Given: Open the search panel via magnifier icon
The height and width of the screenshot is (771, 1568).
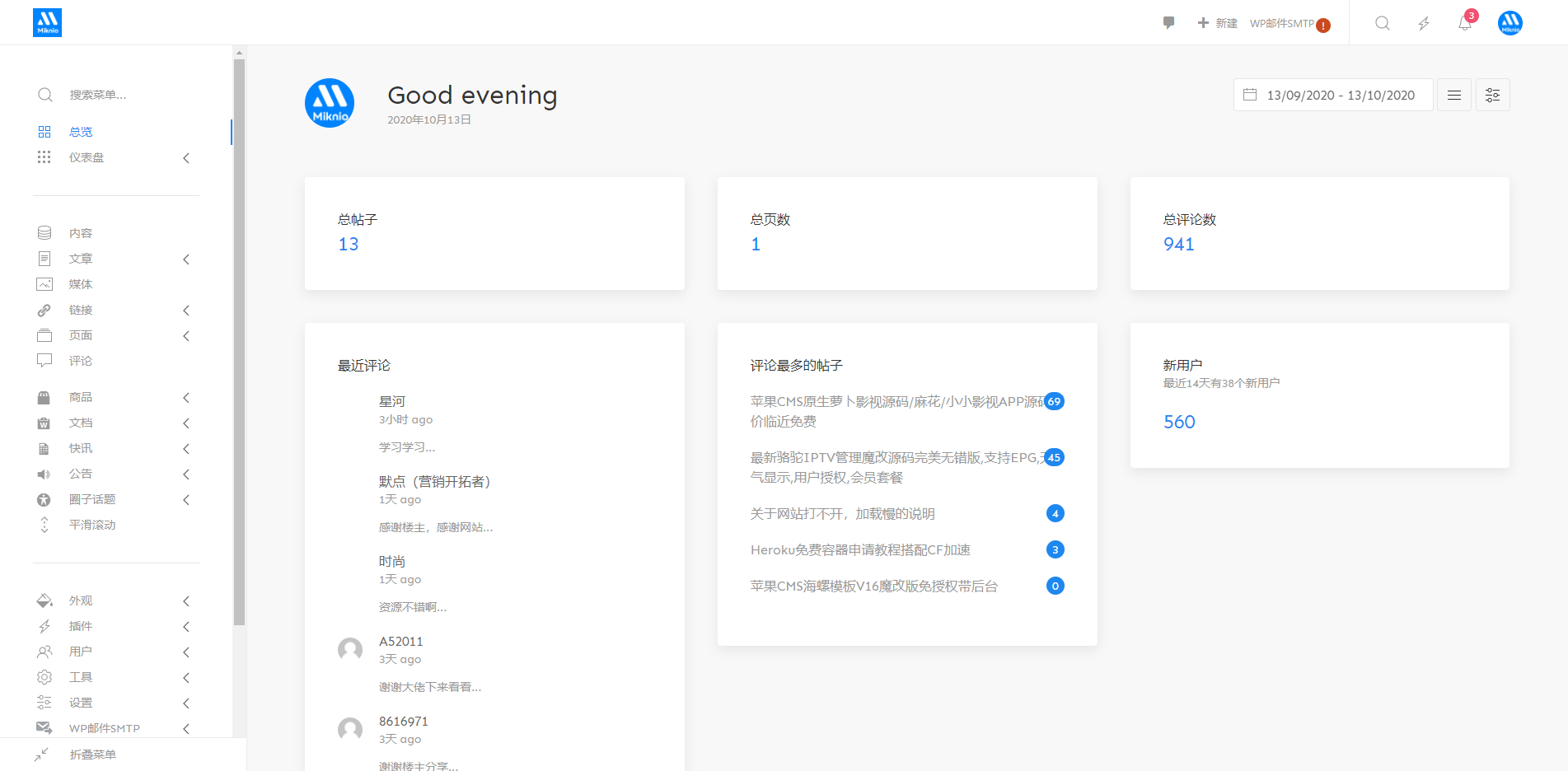Looking at the screenshot, I should click(1382, 22).
